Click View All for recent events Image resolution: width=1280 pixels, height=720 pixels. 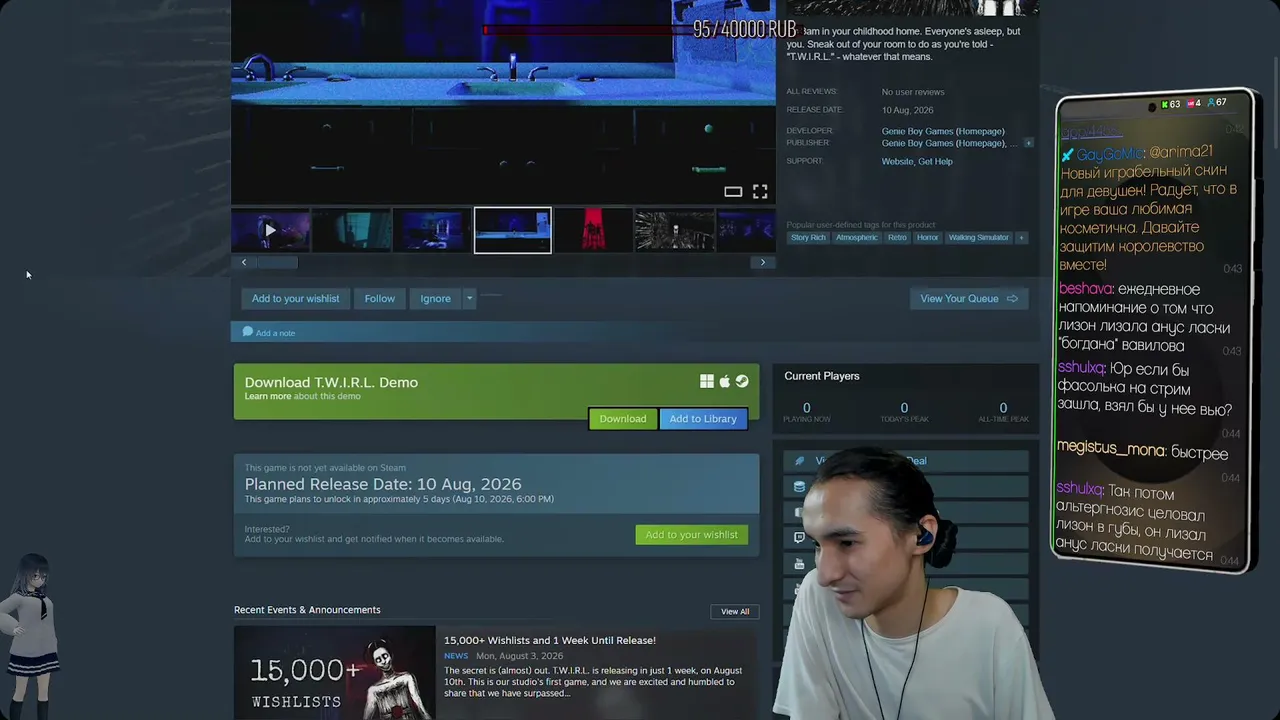coord(735,611)
